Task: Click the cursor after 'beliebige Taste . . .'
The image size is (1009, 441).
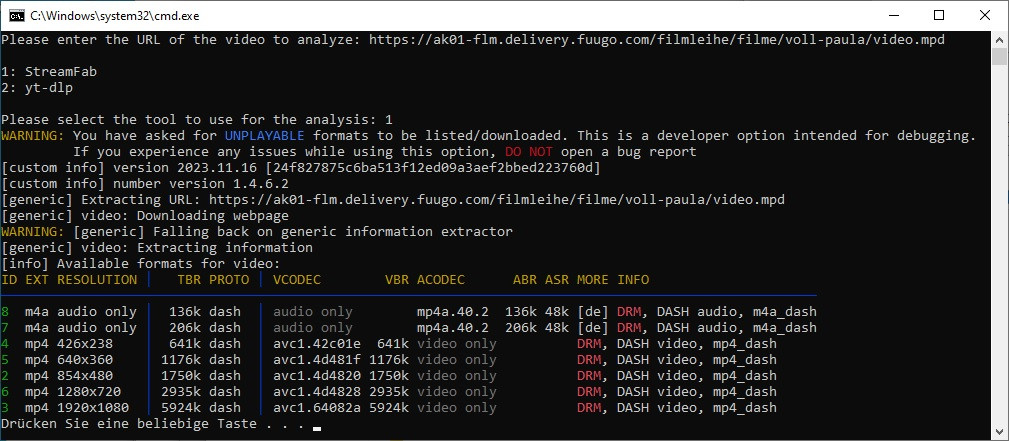Action: click(x=317, y=428)
